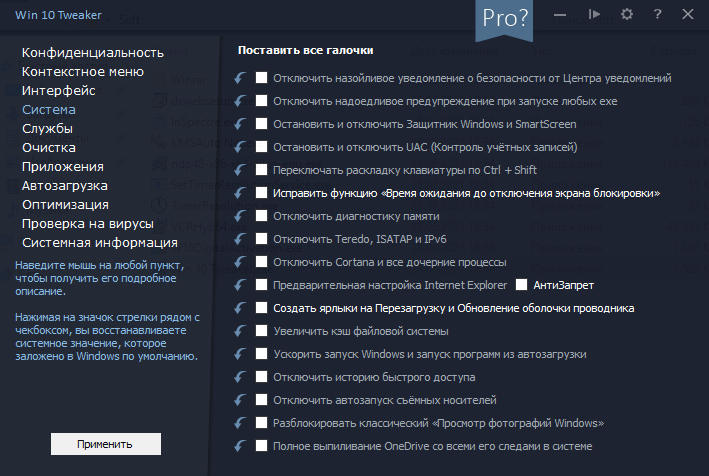Restore arrow for OneDrive removal option
Image resolution: width=709 pixels, height=476 pixels.
pyautogui.click(x=241, y=446)
